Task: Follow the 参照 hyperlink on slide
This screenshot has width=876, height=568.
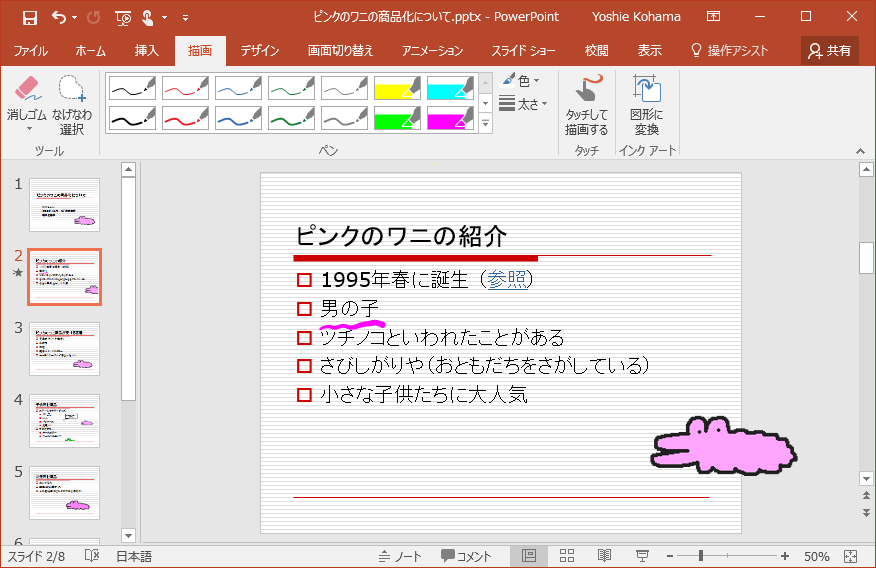Action: 507,279
